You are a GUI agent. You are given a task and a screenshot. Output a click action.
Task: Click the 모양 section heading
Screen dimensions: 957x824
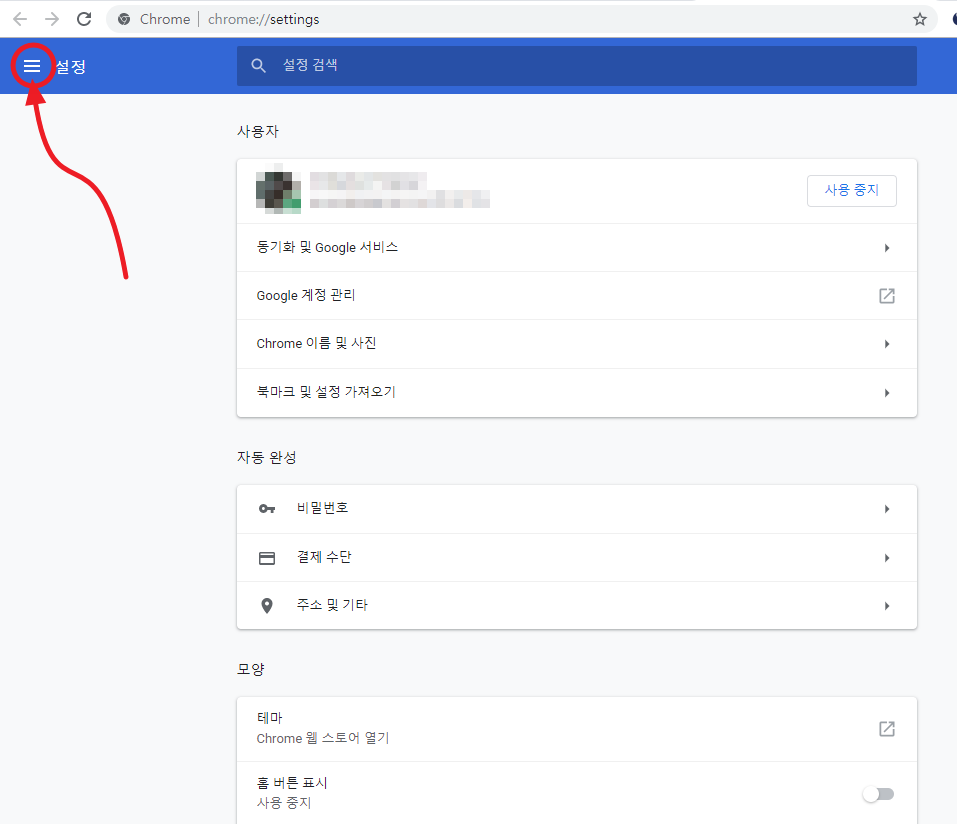[250, 669]
